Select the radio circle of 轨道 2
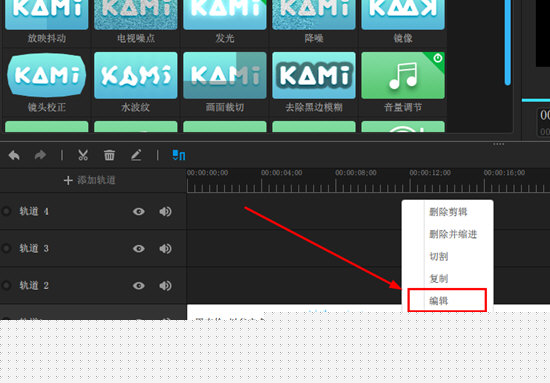This screenshot has height=383, width=550. click(x=6, y=286)
